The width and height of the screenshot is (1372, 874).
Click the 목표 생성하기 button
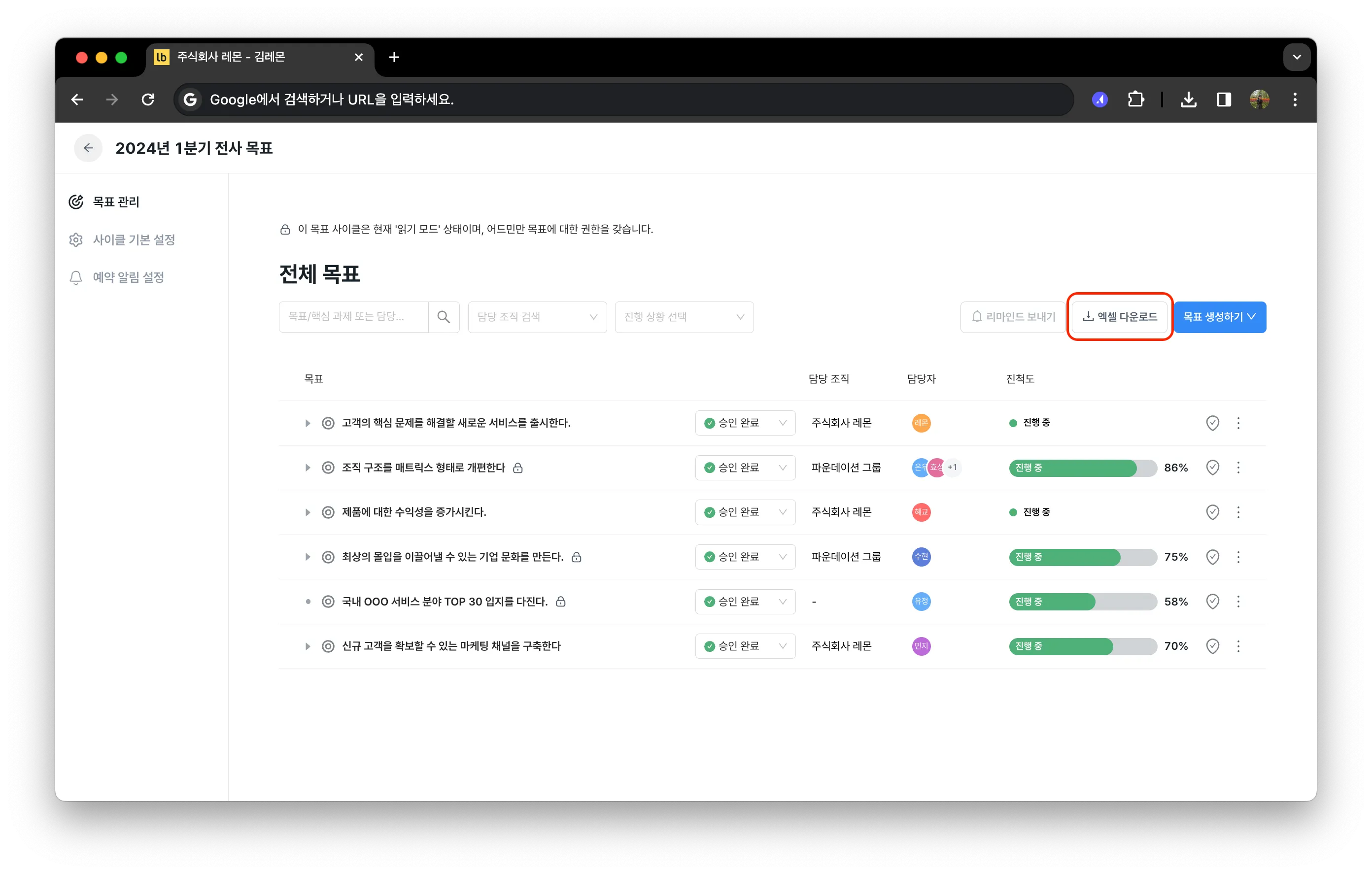coord(1219,317)
